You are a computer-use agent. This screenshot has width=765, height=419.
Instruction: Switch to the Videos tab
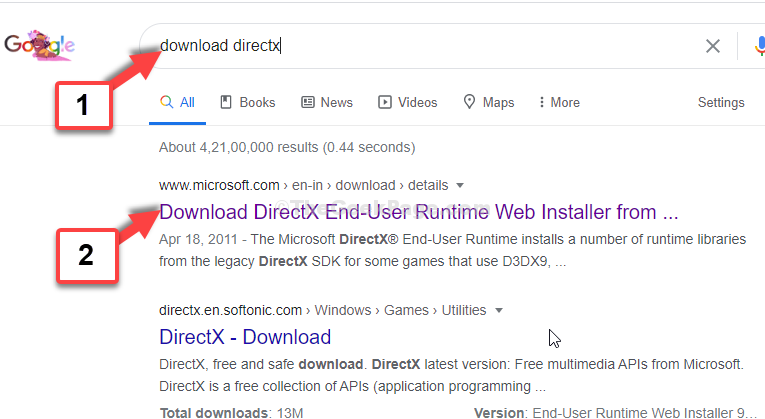(408, 102)
